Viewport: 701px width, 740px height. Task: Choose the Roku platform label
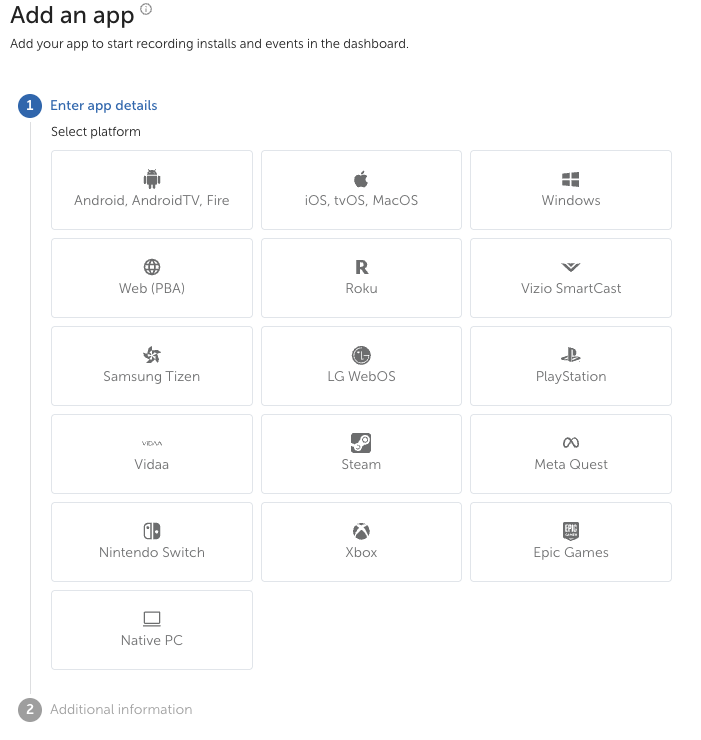tap(361, 288)
